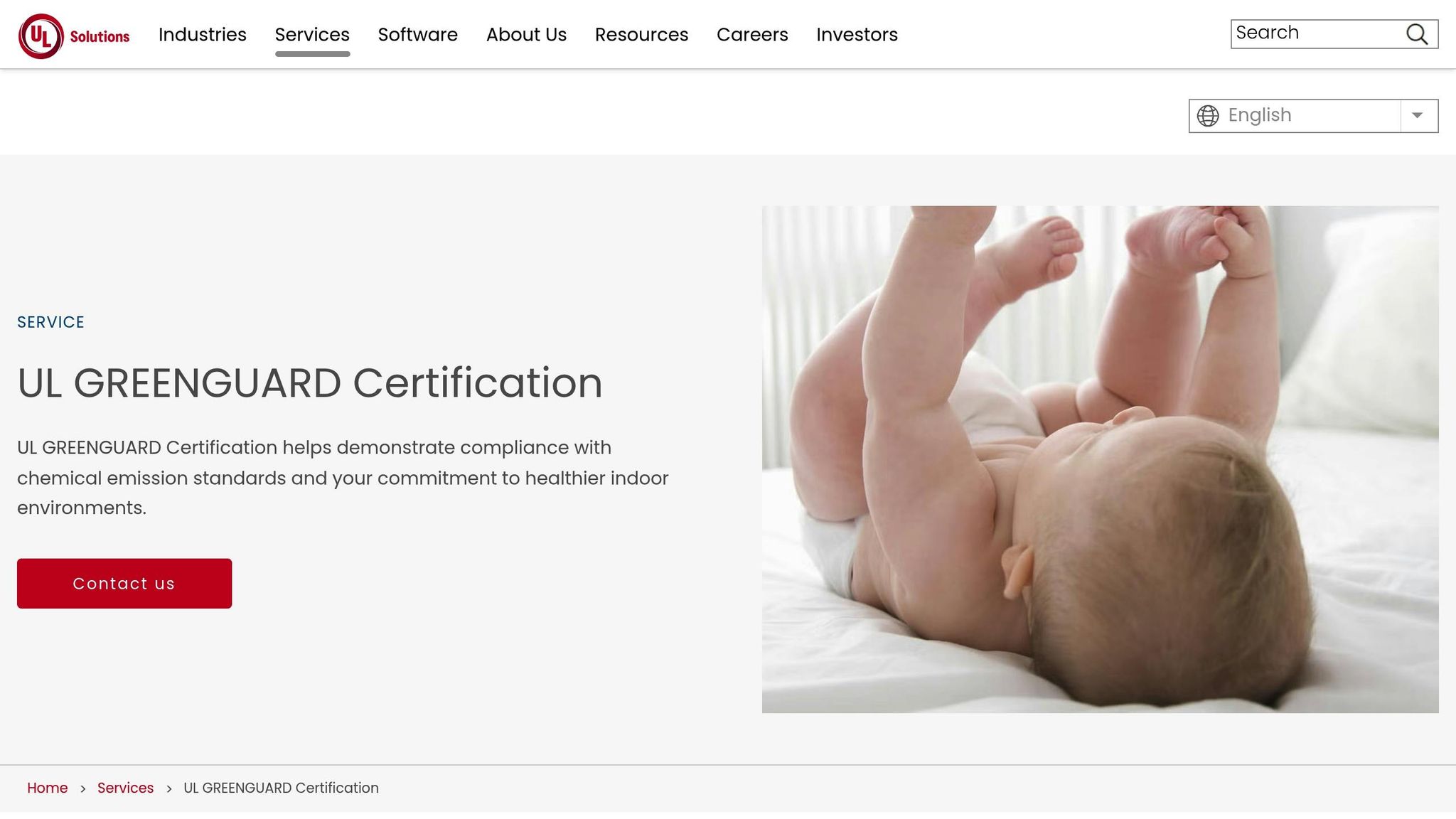Expand the English language dropdown arrow
Viewport: 1456px width, 819px height.
(1418, 116)
